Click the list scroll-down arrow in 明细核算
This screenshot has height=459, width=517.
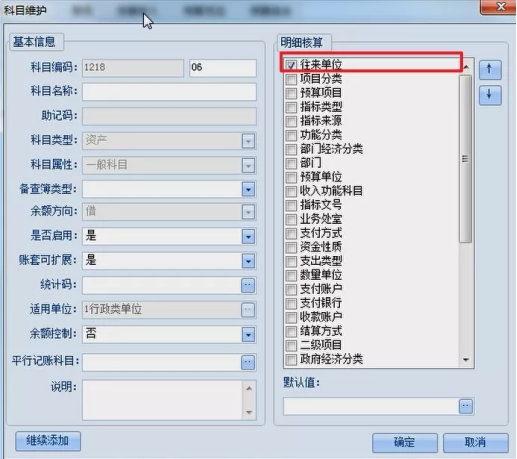click(x=466, y=360)
